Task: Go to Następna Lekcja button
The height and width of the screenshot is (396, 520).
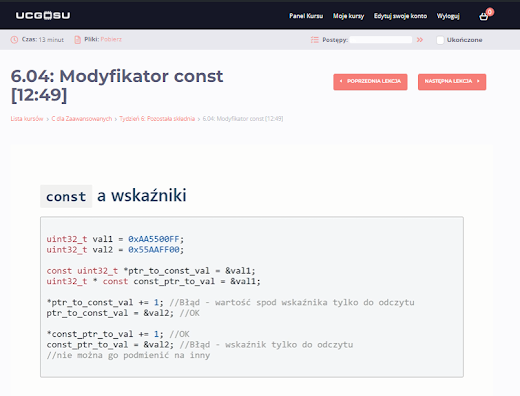Action: [452, 82]
